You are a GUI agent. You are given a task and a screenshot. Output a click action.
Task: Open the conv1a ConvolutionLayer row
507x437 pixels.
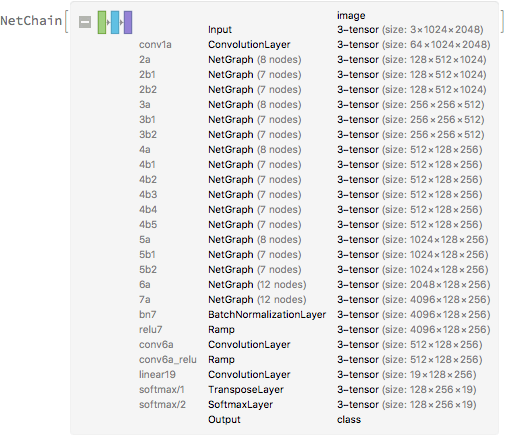(314, 45)
